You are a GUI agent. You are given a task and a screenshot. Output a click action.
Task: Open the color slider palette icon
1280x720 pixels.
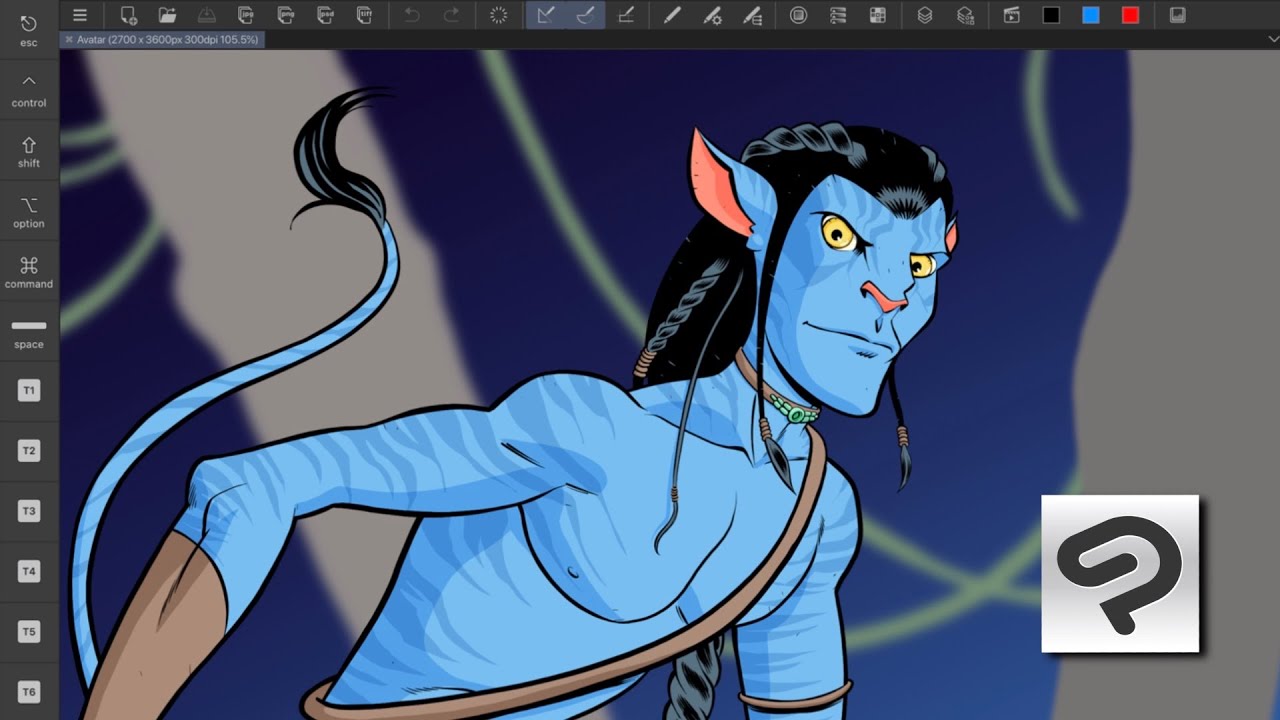tap(838, 15)
